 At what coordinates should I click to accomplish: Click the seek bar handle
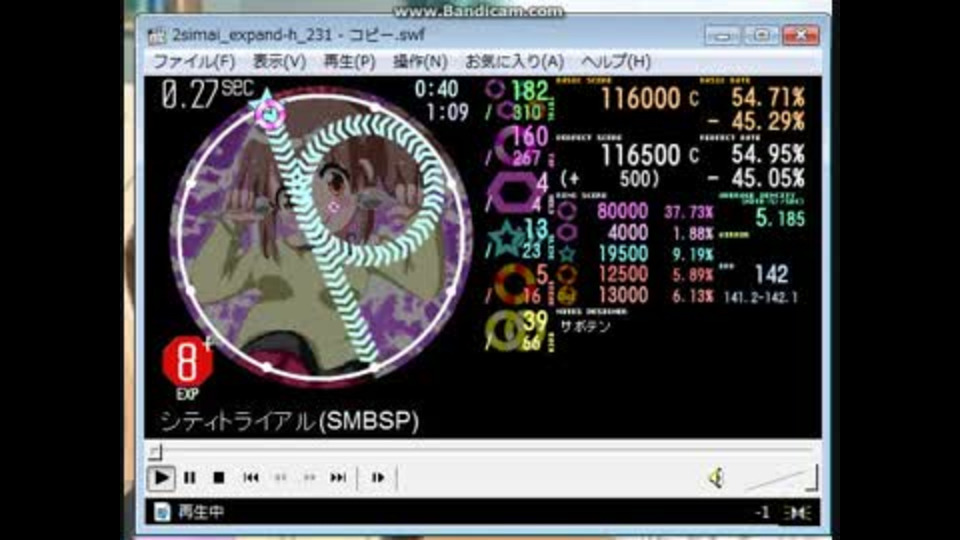(x=156, y=452)
